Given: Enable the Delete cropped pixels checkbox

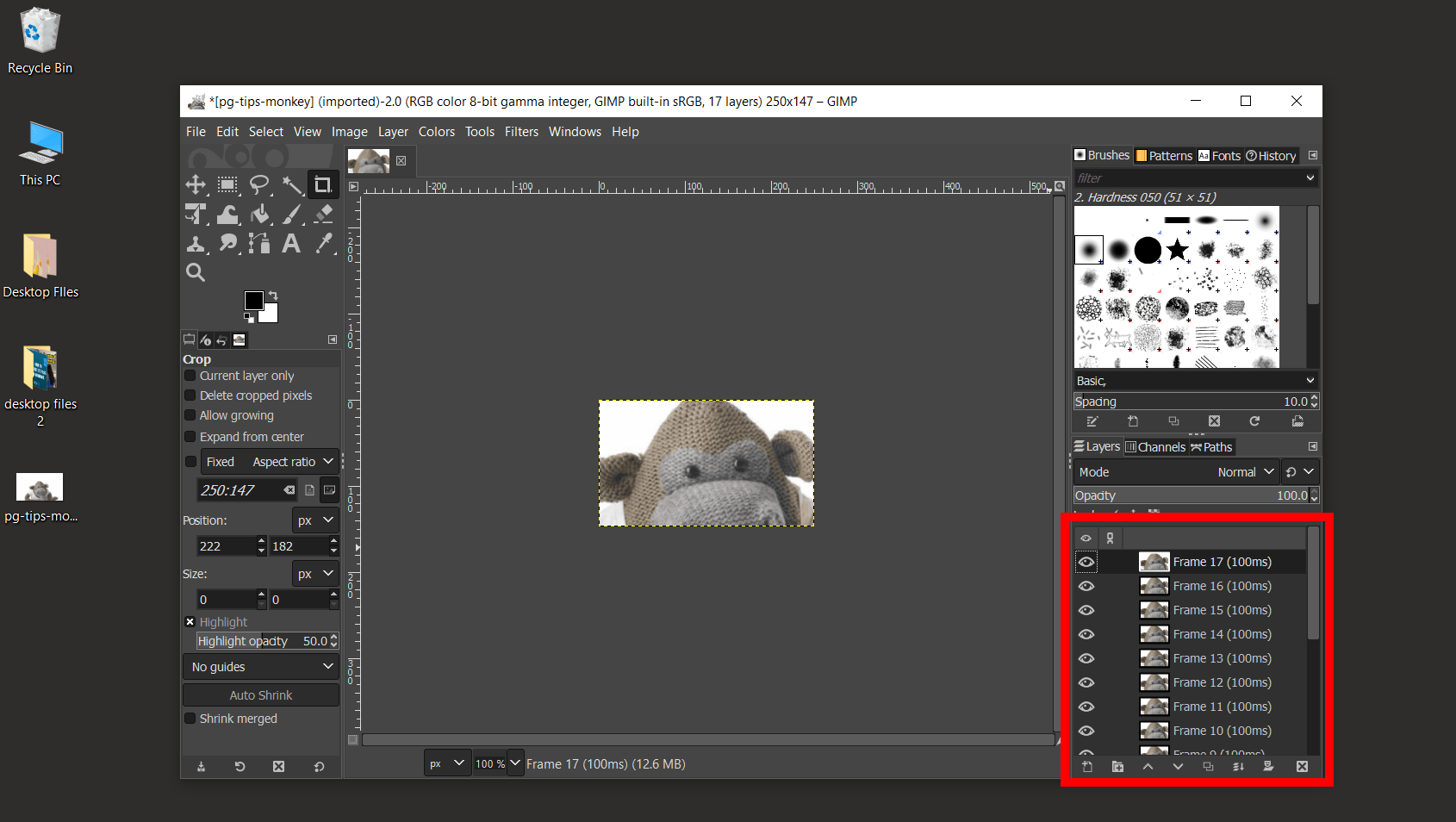Looking at the screenshot, I should [x=190, y=395].
